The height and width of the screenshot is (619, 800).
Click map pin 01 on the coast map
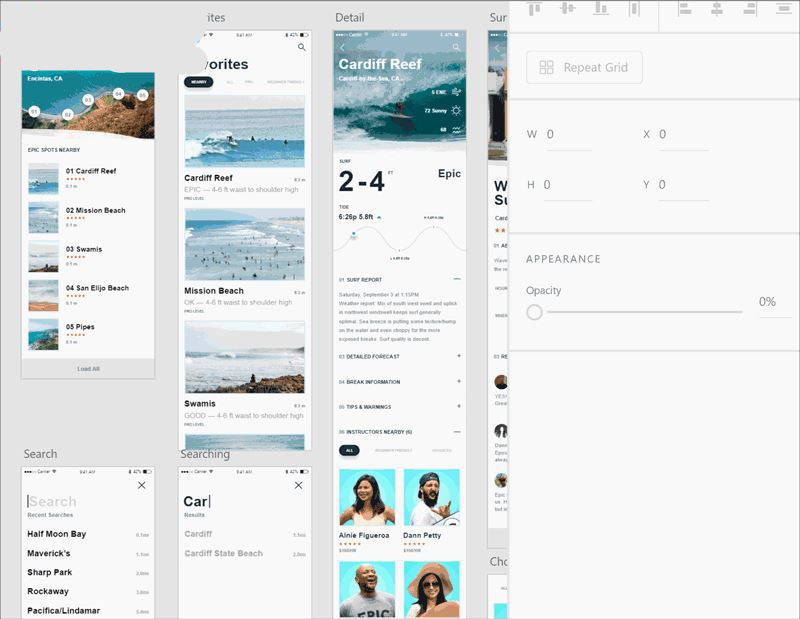click(34, 111)
